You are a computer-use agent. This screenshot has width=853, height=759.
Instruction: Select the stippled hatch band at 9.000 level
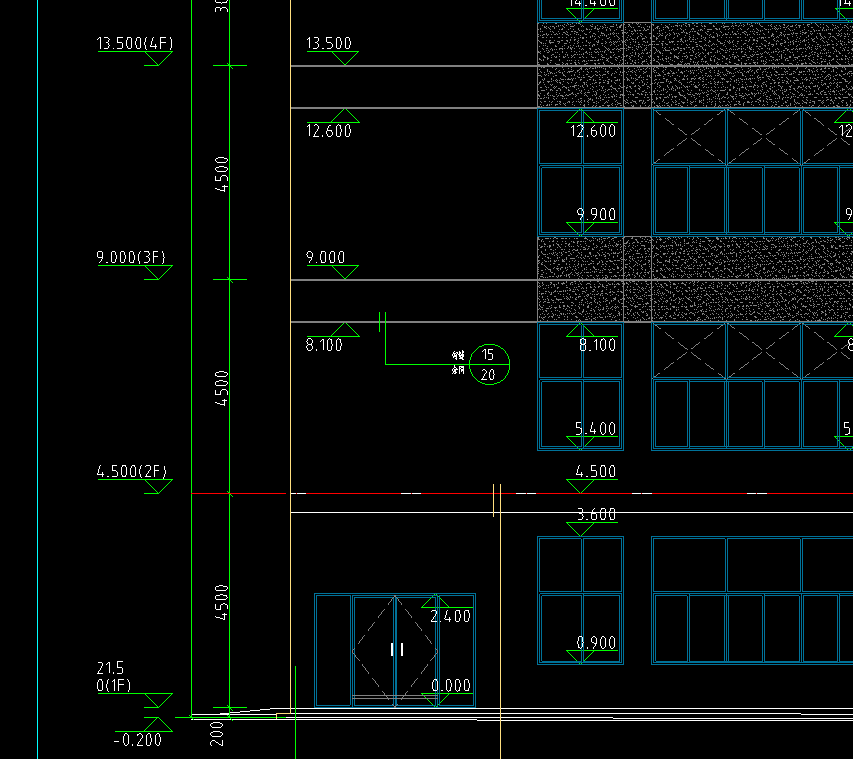695,279
